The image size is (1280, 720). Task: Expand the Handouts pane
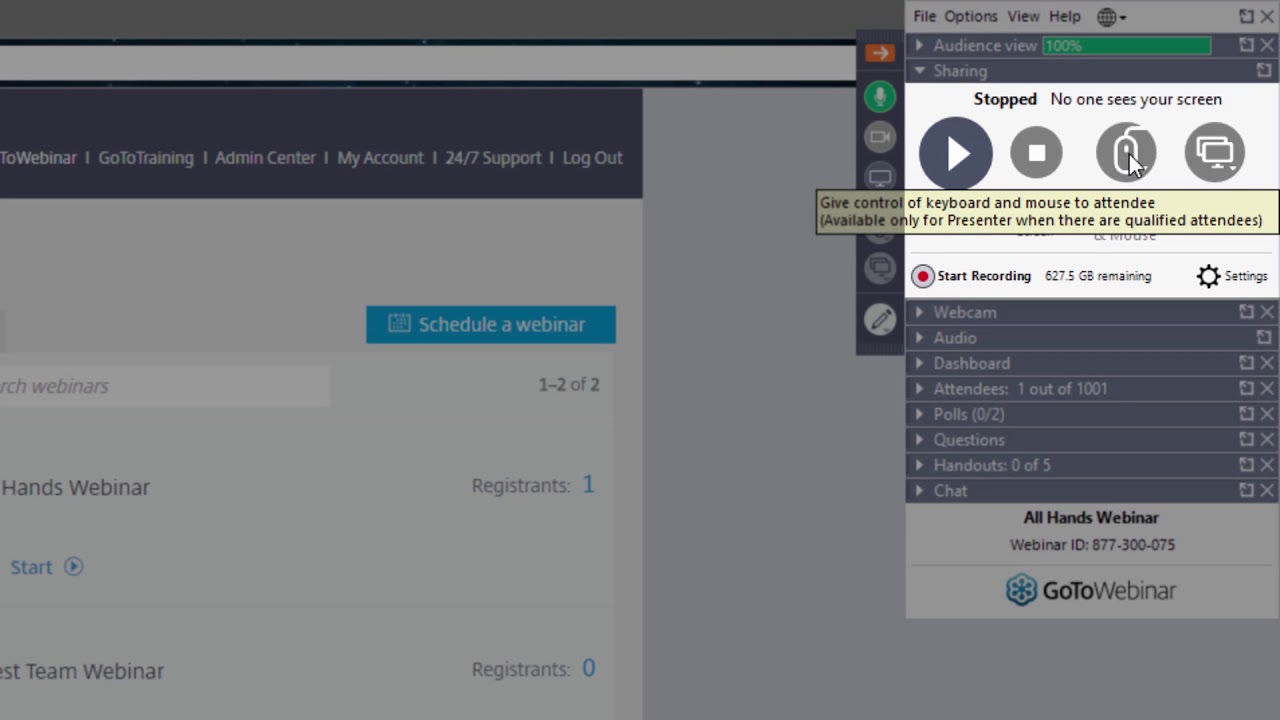tap(919, 465)
